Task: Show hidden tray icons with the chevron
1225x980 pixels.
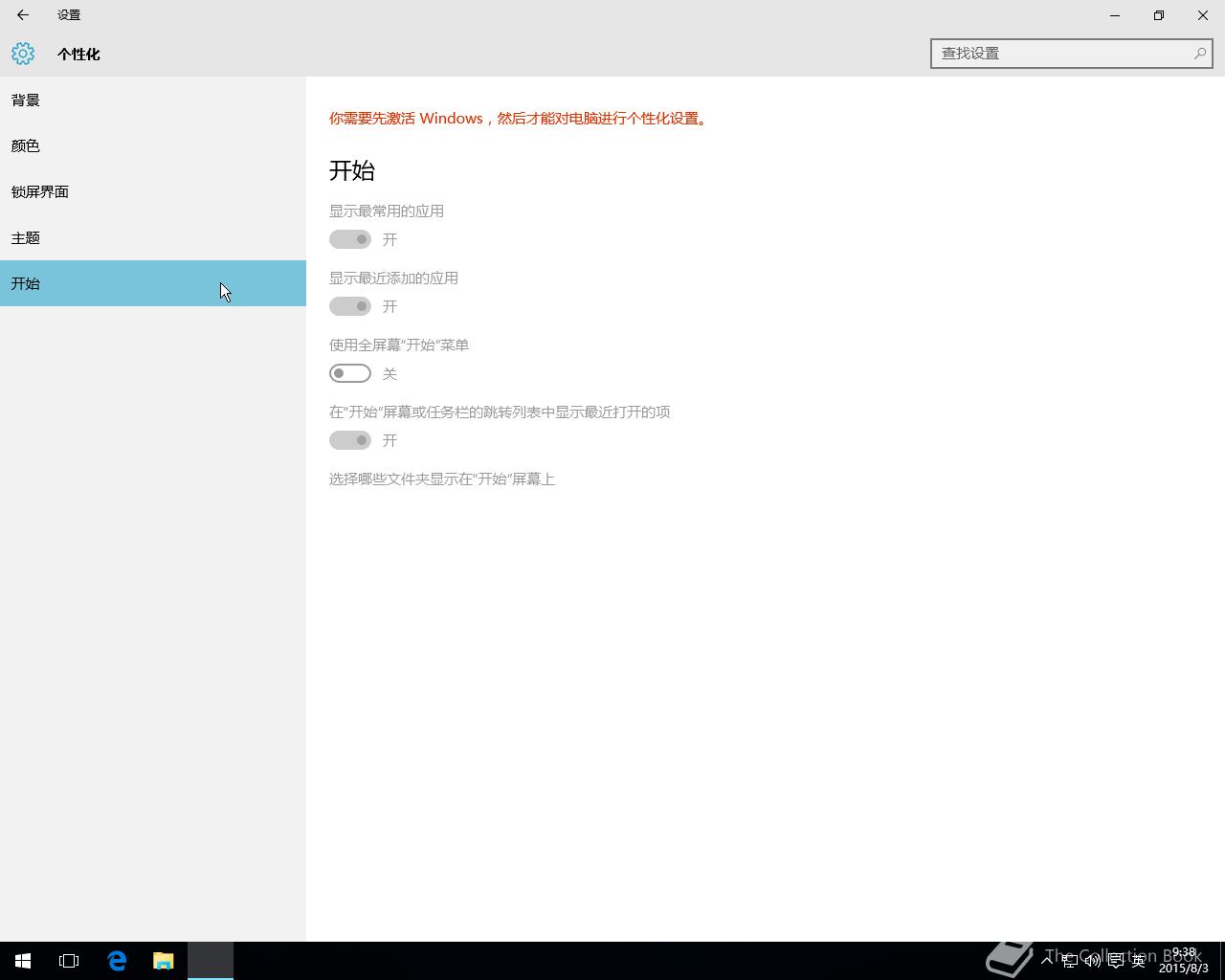Action: coord(1047,961)
